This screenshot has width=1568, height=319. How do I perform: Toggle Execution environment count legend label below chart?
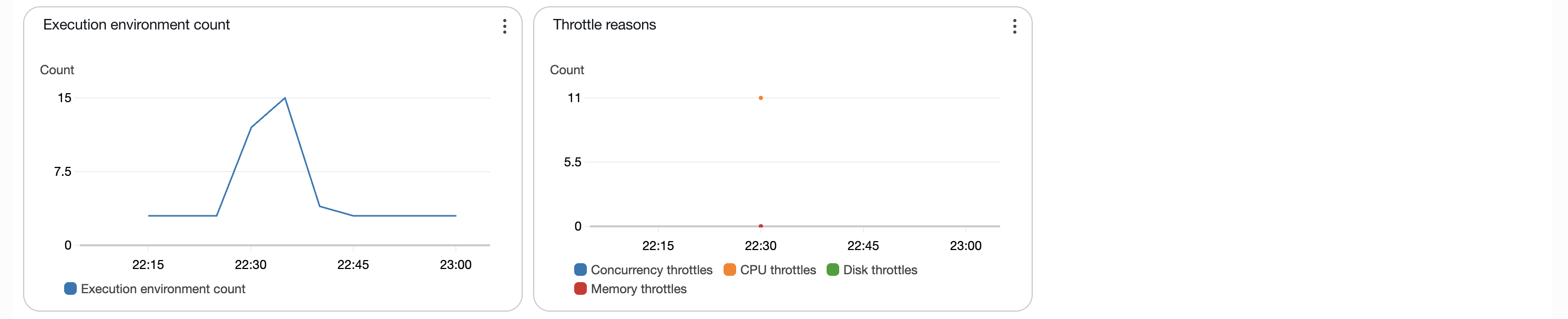pos(163,288)
